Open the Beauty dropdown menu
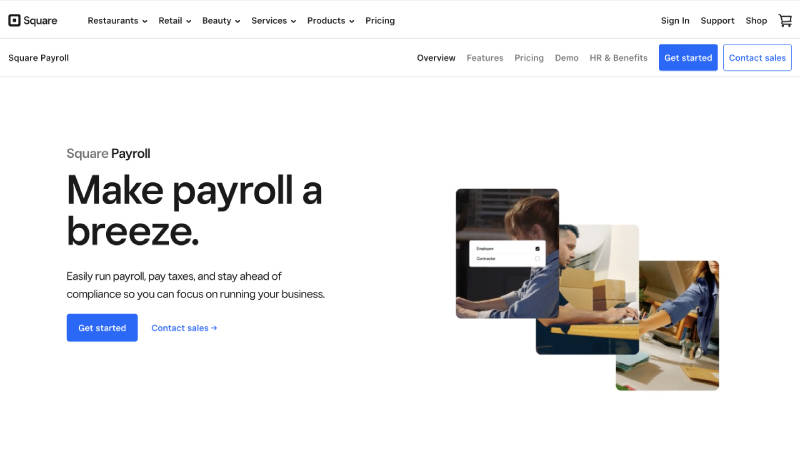Viewport: 800px width, 452px height. (221, 20)
